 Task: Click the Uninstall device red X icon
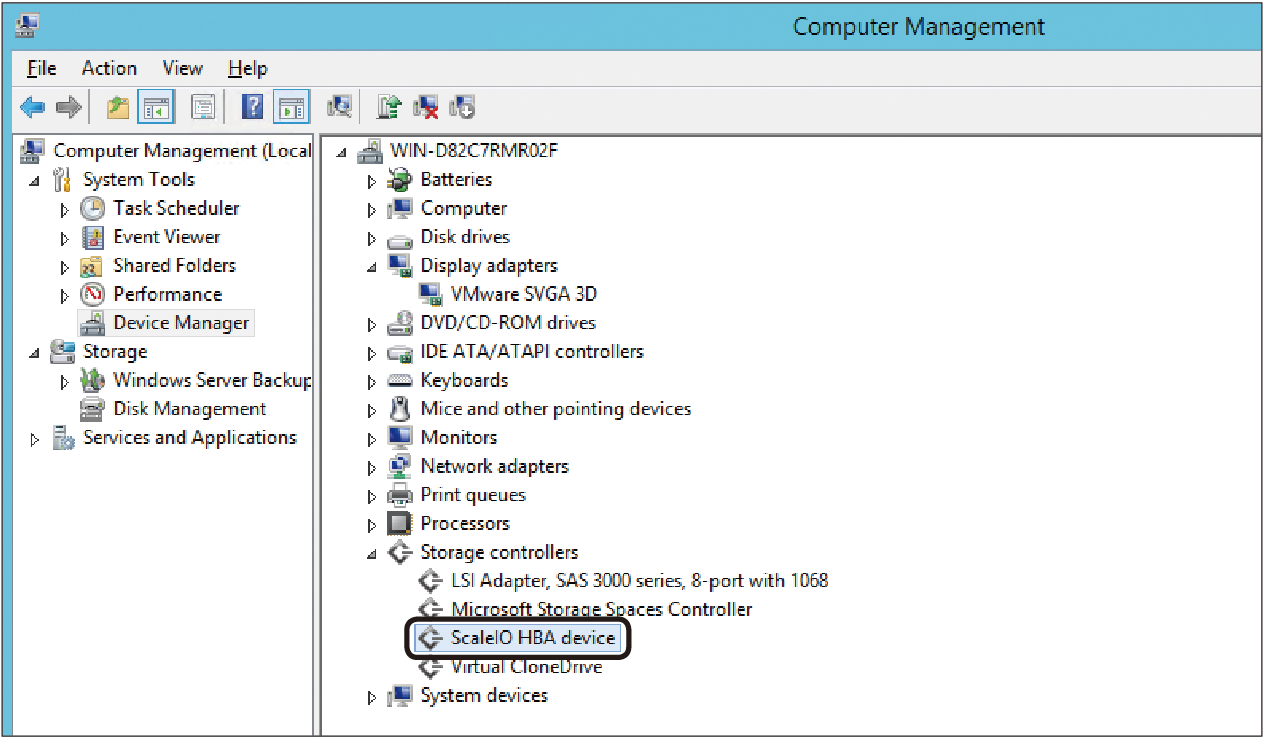tap(427, 106)
